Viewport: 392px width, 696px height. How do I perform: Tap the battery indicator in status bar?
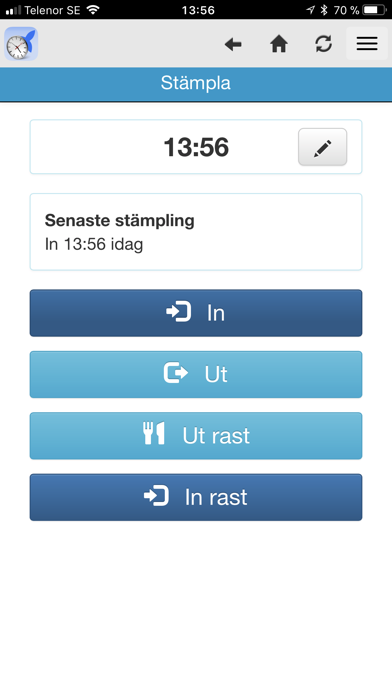point(375,10)
